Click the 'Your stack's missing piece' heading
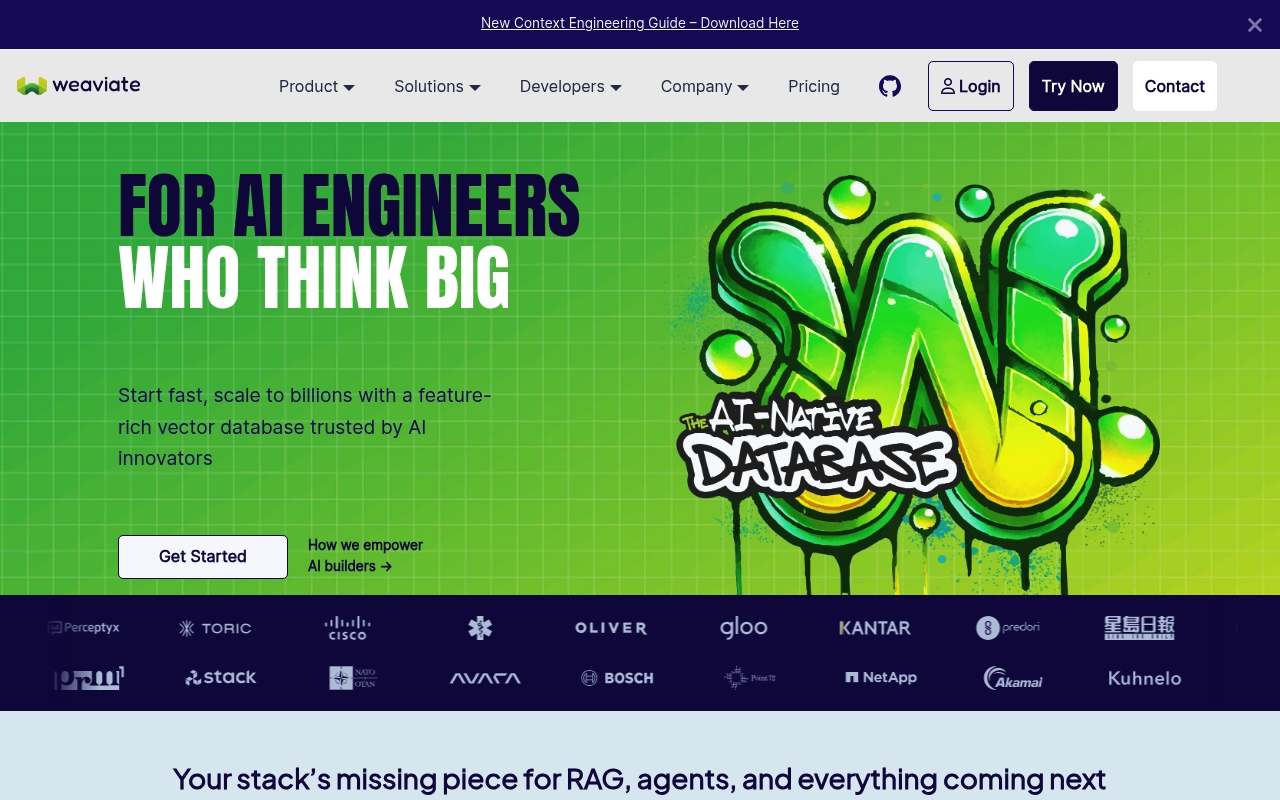 640,778
